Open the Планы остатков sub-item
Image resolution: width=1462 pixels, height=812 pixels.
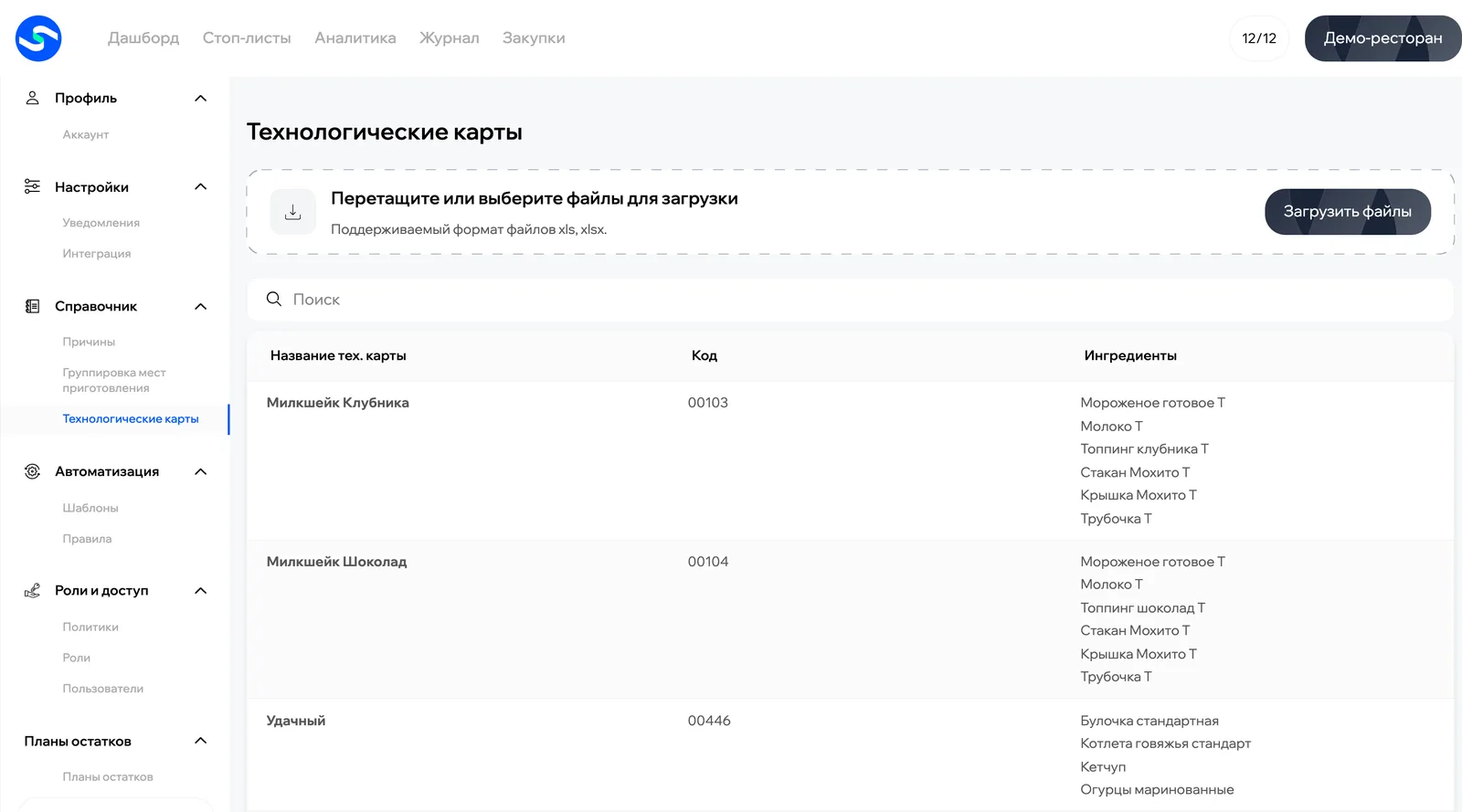(108, 777)
